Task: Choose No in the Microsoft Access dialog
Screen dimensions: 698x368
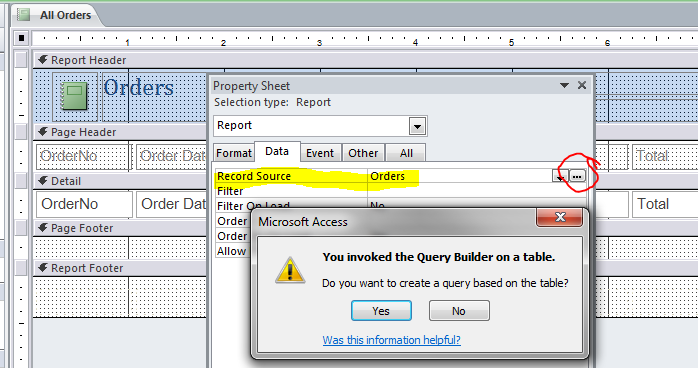Action: 459,311
